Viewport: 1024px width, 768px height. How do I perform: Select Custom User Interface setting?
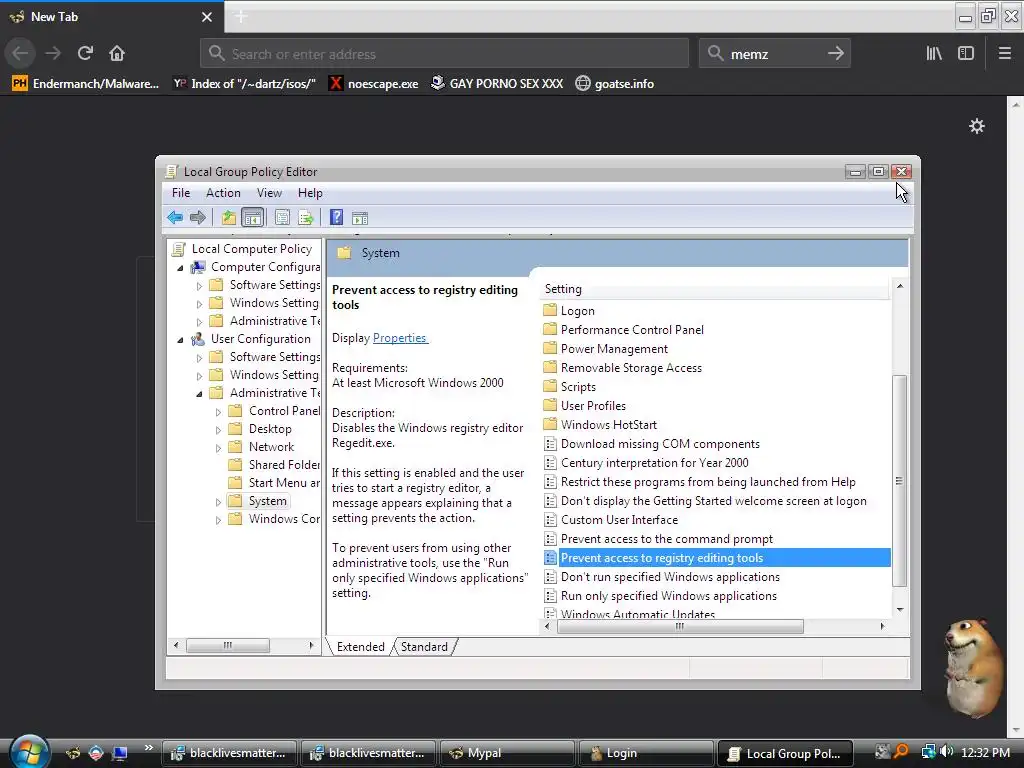619,520
